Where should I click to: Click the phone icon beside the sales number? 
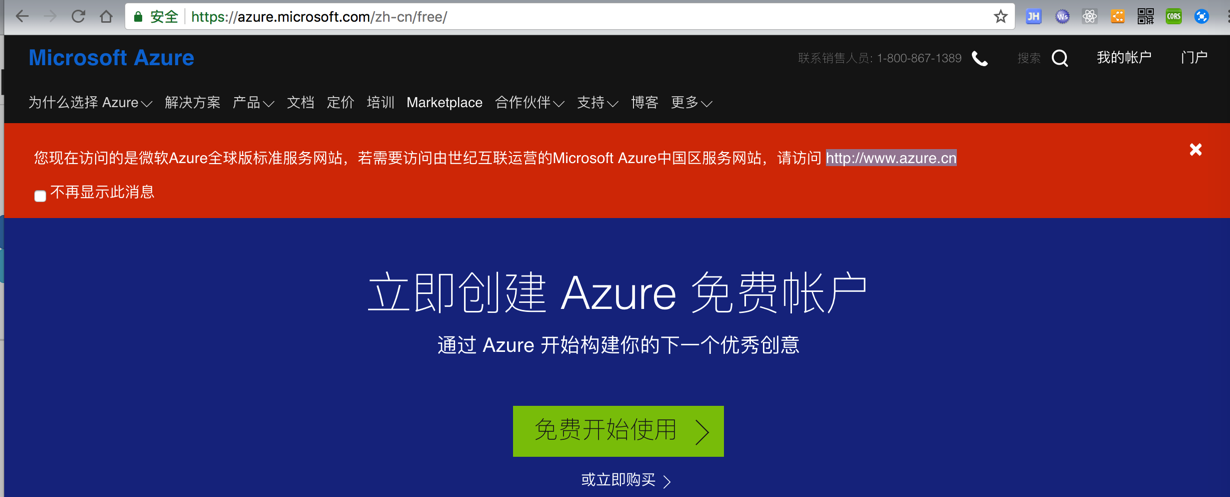(980, 58)
